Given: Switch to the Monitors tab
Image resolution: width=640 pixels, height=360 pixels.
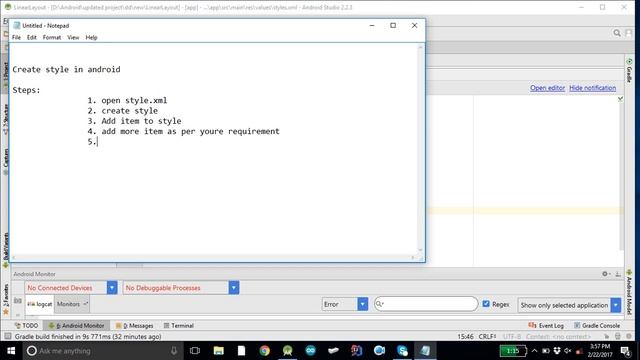Looking at the screenshot, I should [x=72, y=304].
